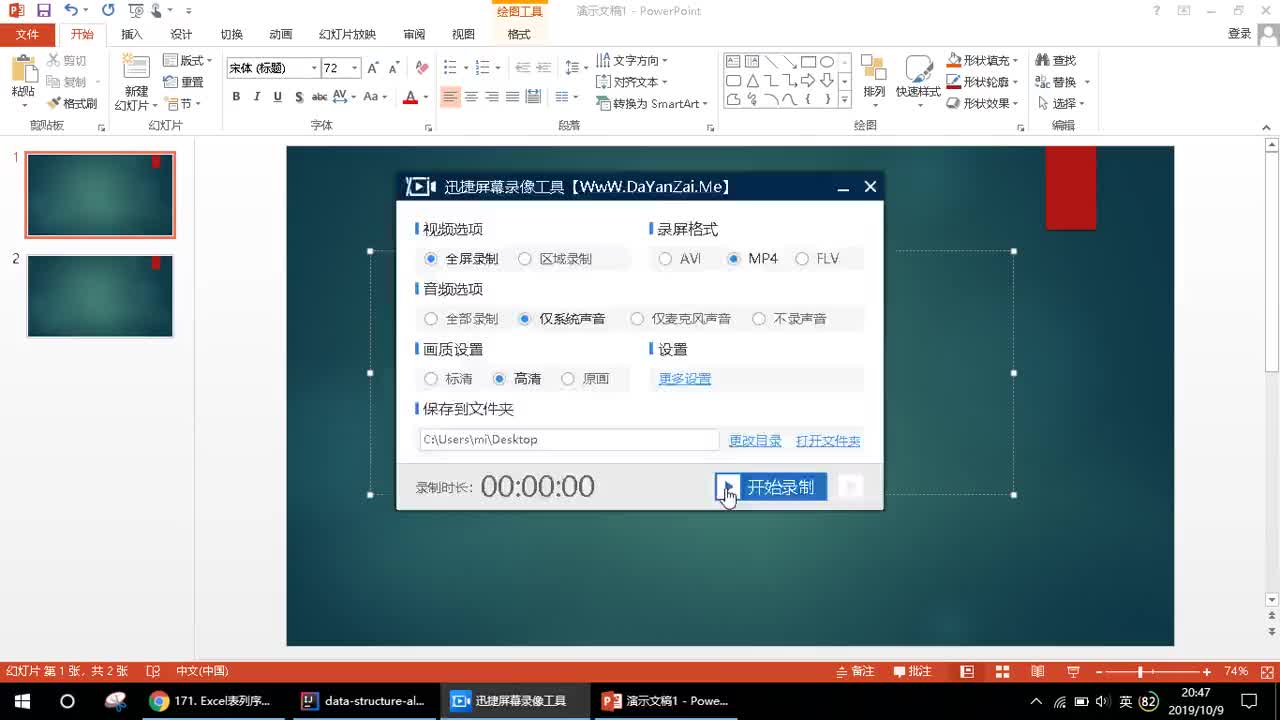Viewport: 1280px width, 720px height.
Task: Select full screen recording (全屏录制)
Action: click(x=461, y=259)
